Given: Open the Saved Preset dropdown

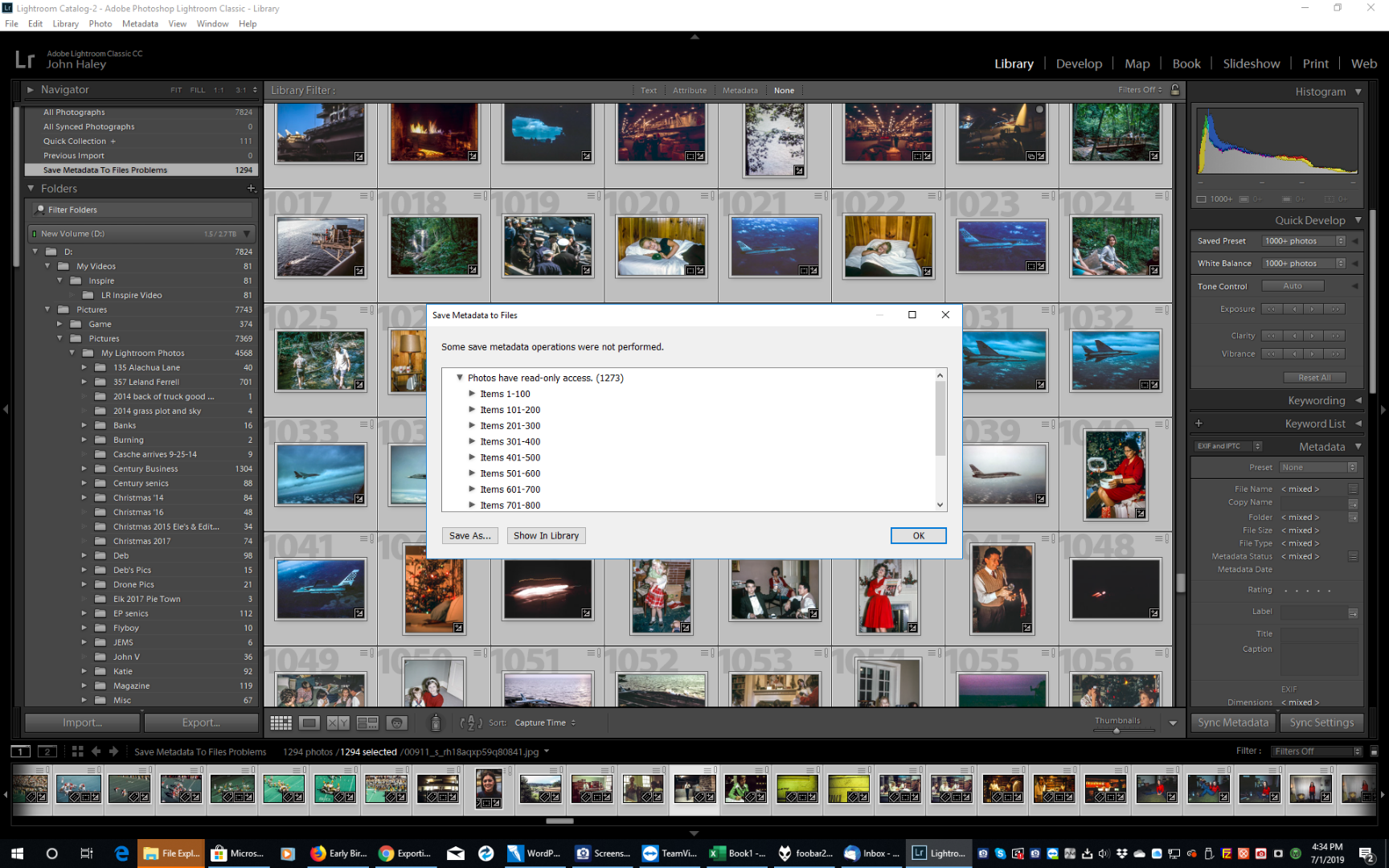Looking at the screenshot, I should [1304, 241].
